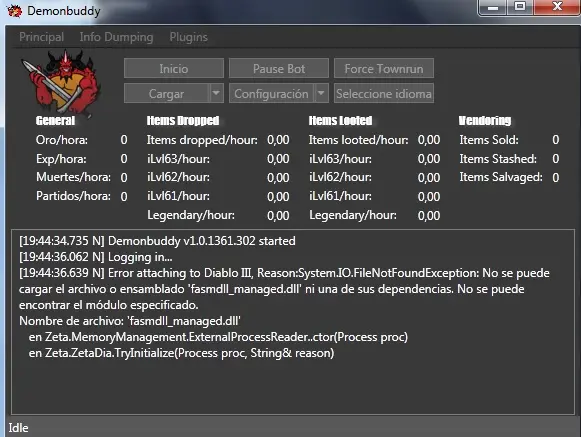Viewport: 581px width, 437px height.
Task: Click the Vendoring heading
Action: 485,120
